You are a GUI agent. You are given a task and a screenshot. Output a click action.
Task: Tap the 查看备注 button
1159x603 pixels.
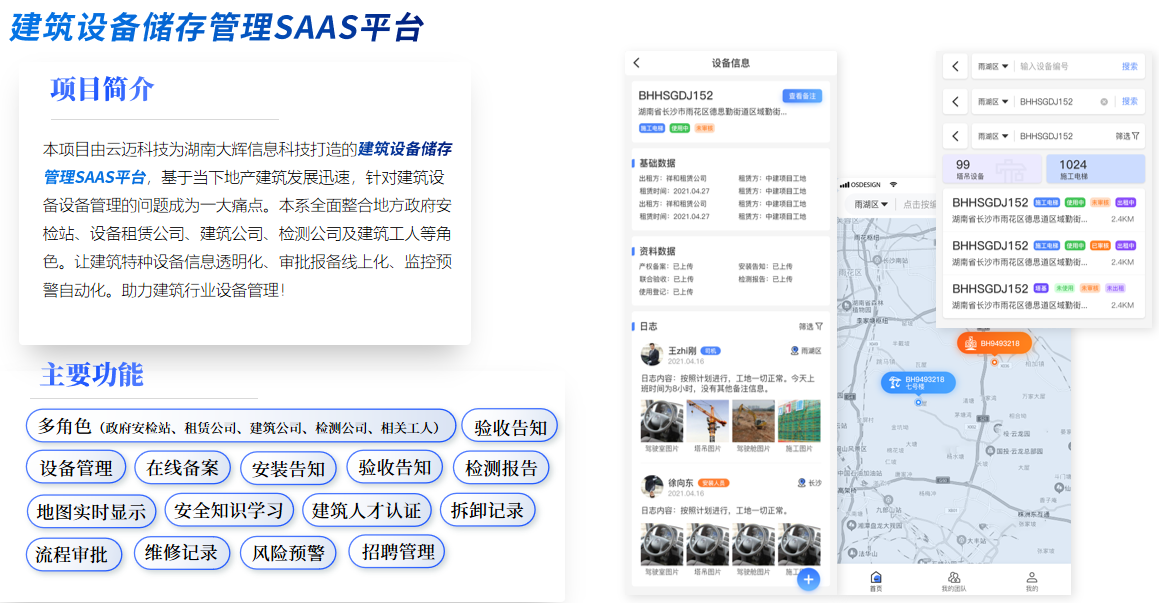802,96
